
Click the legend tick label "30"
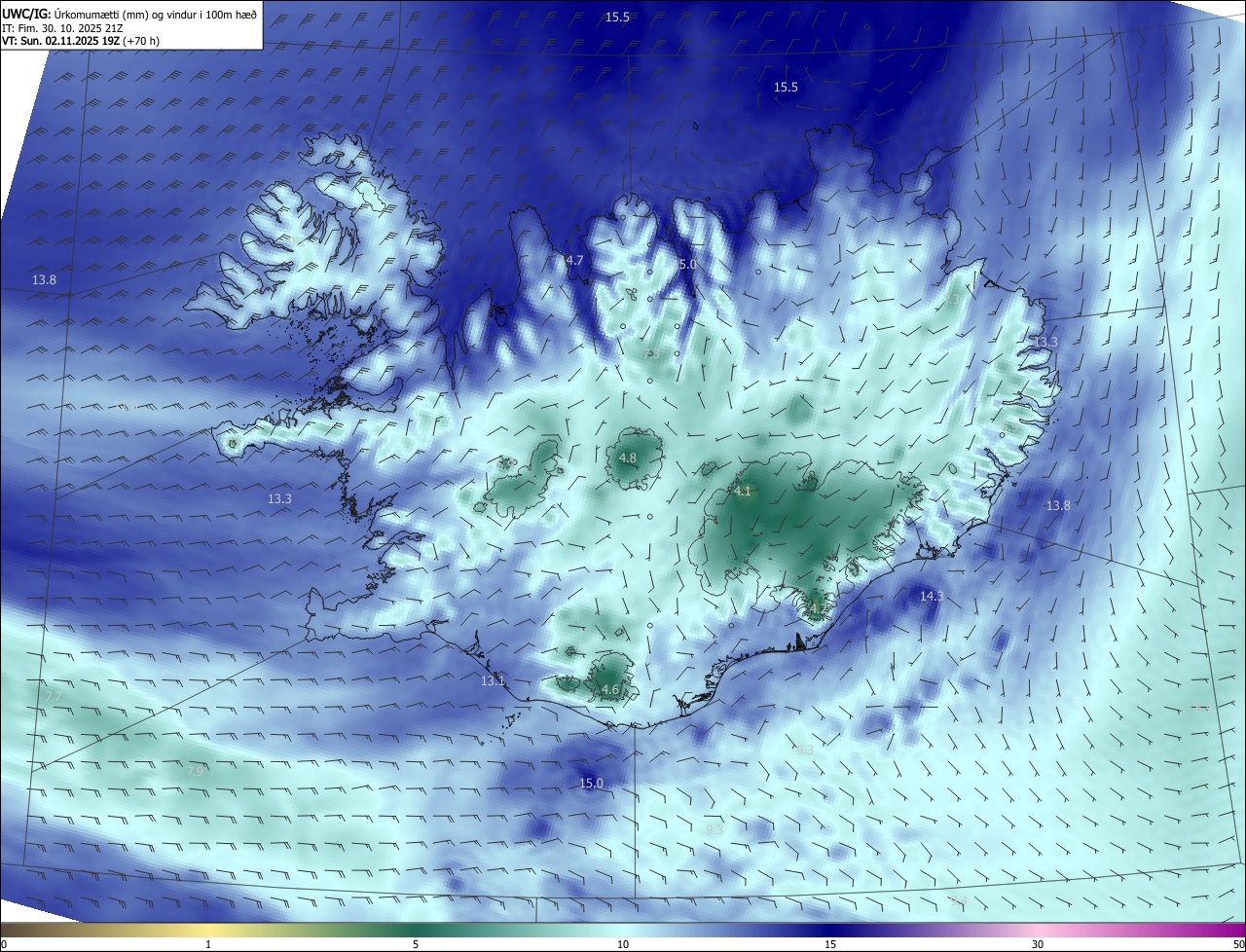coord(1038,944)
